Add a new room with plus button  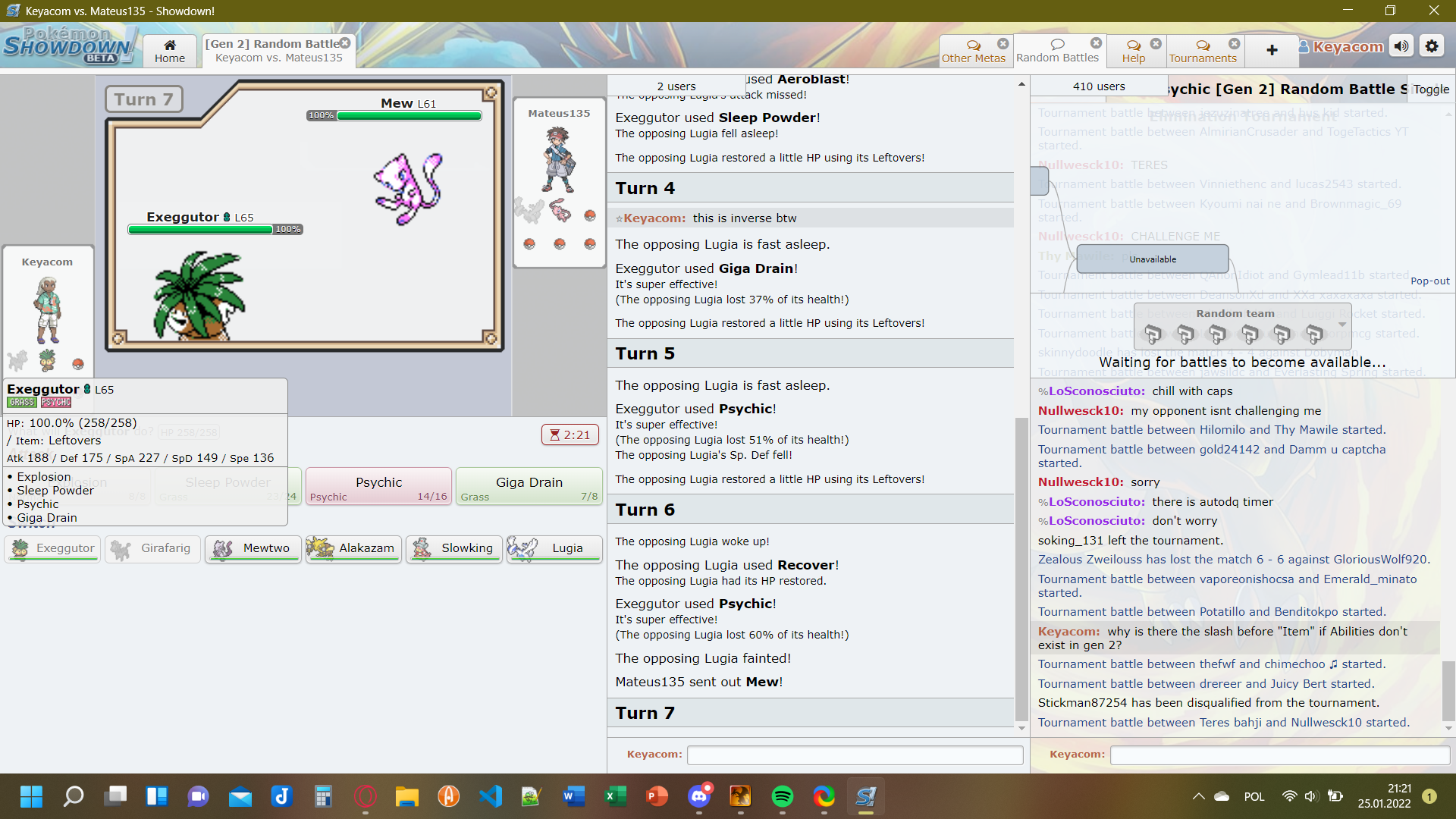pos(1272,50)
